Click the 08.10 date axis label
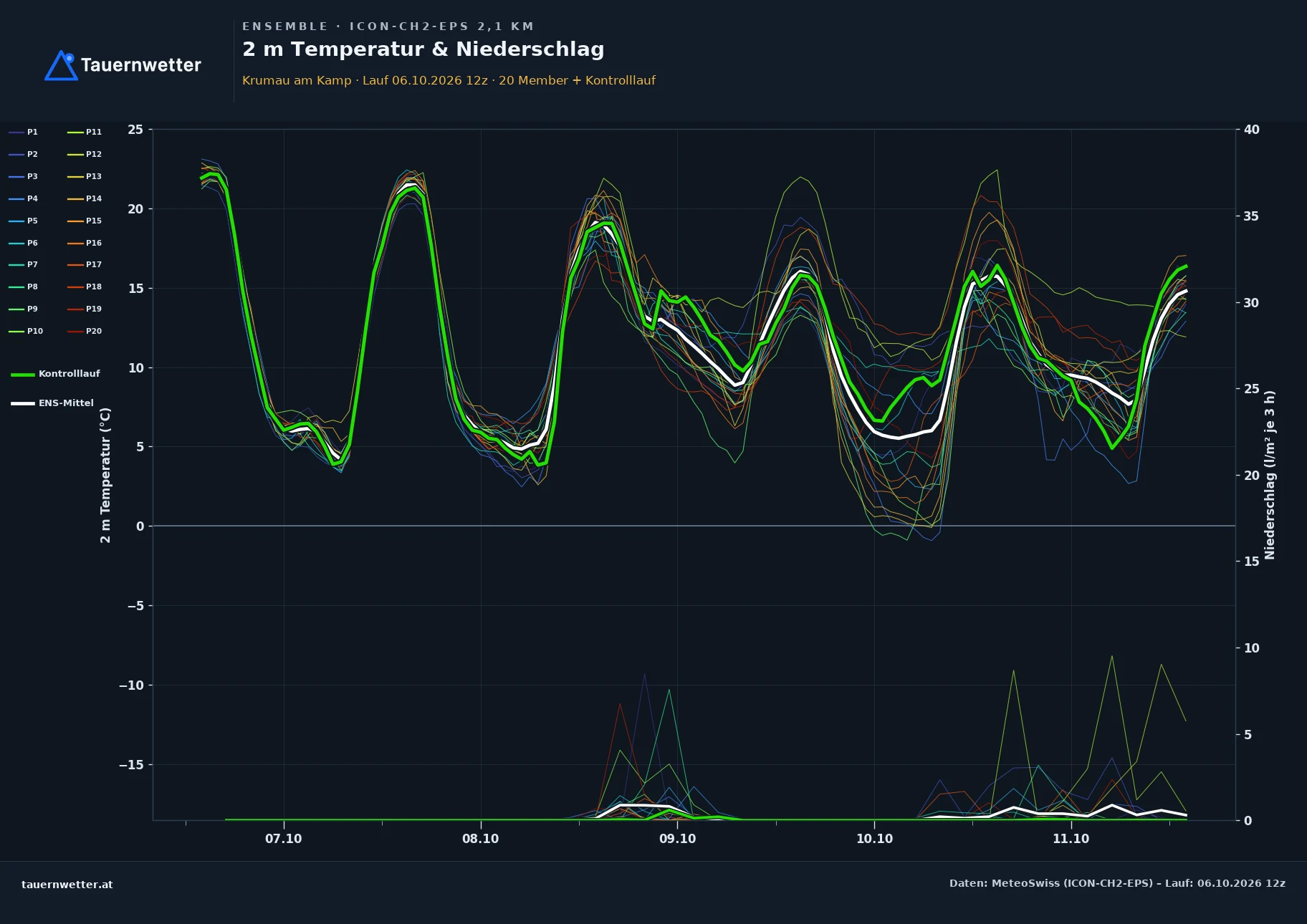Screen dimensions: 1307x924 click(x=480, y=839)
